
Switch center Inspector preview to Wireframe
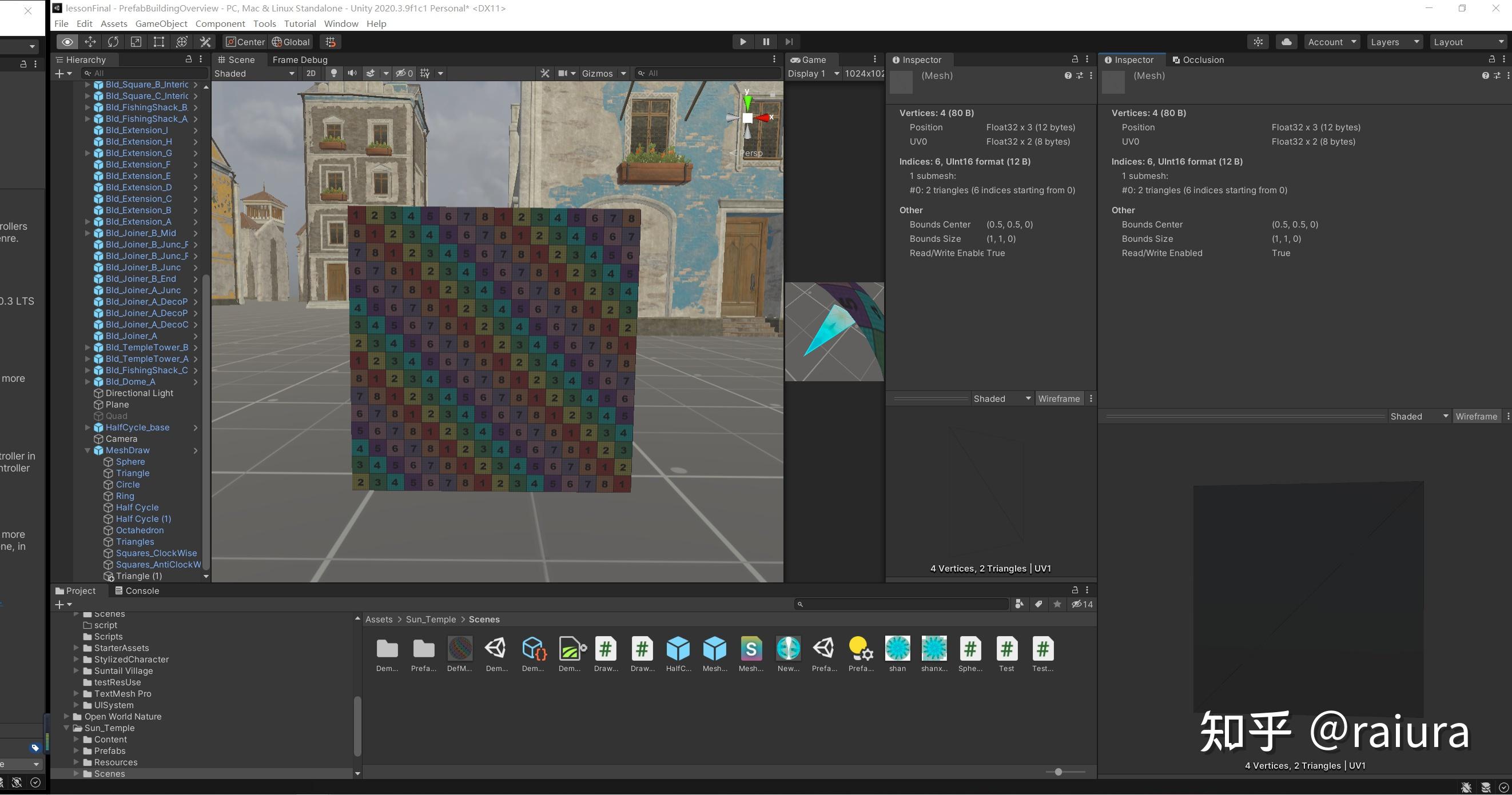click(x=1059, y=398)
